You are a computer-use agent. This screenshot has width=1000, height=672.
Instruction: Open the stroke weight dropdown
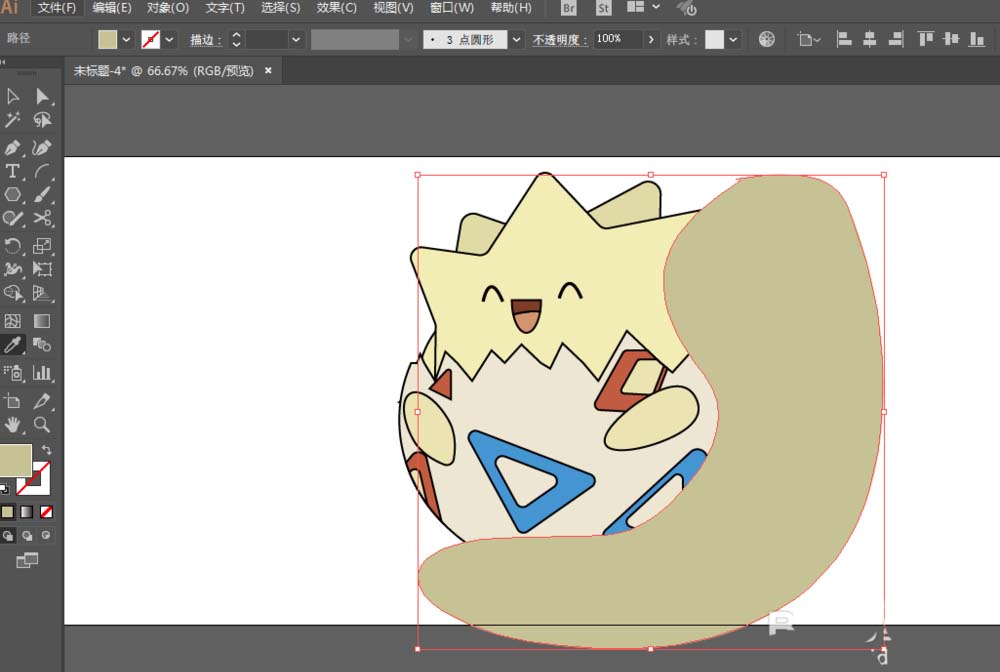coord(296,40)
